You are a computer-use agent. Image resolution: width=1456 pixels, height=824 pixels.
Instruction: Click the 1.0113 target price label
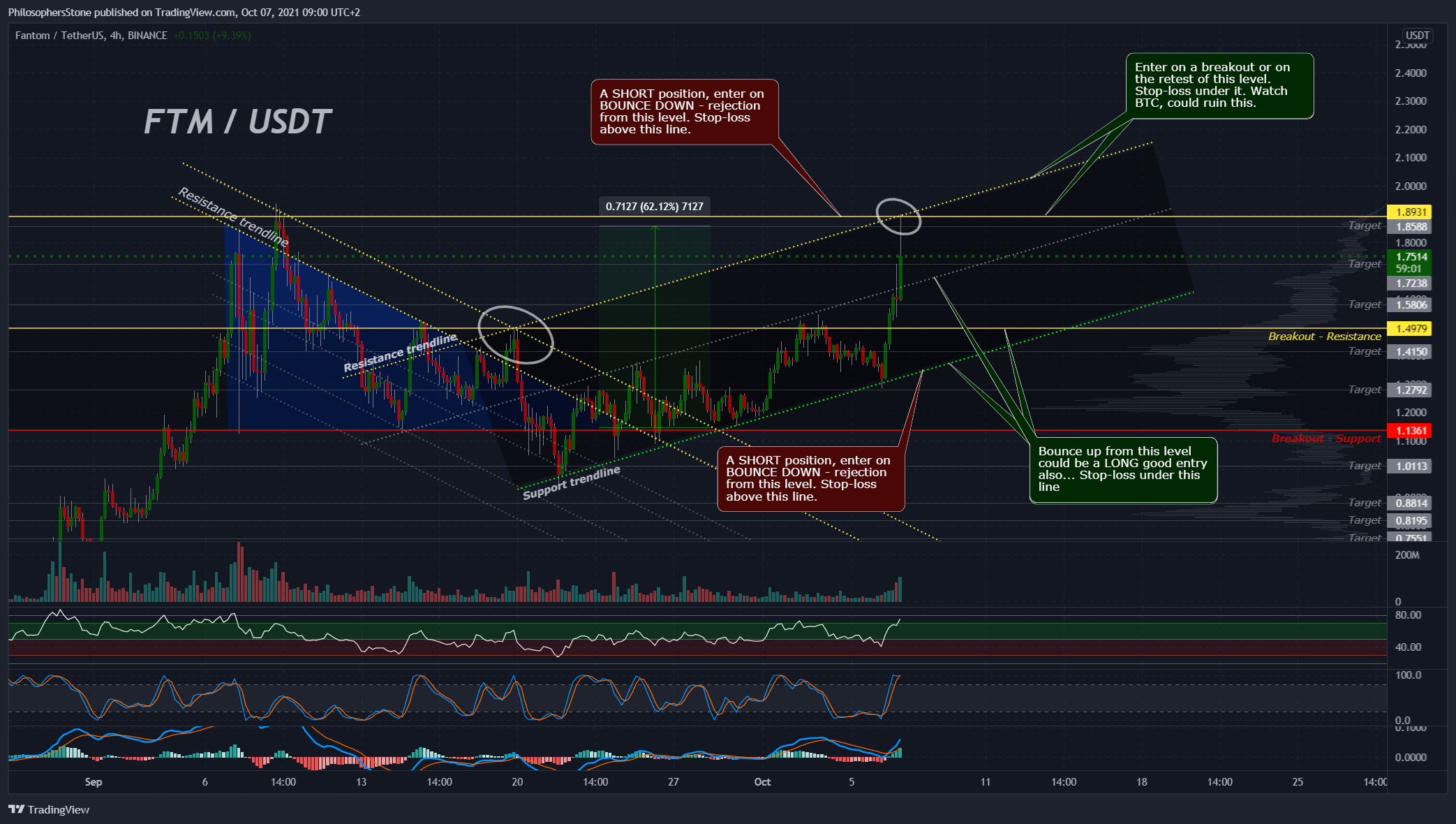click(x=1409, y=466)
